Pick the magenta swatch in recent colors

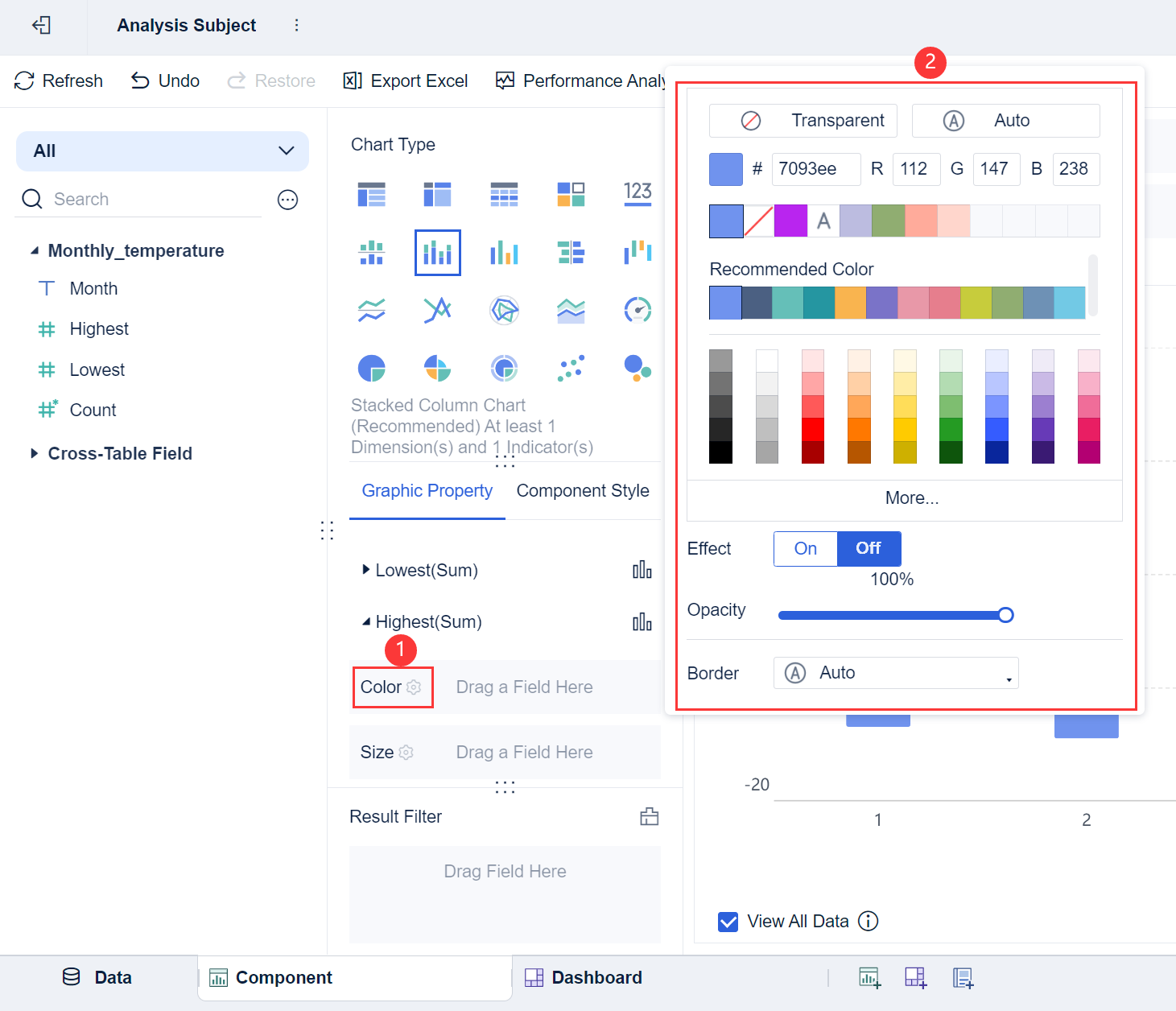(790, 221)
